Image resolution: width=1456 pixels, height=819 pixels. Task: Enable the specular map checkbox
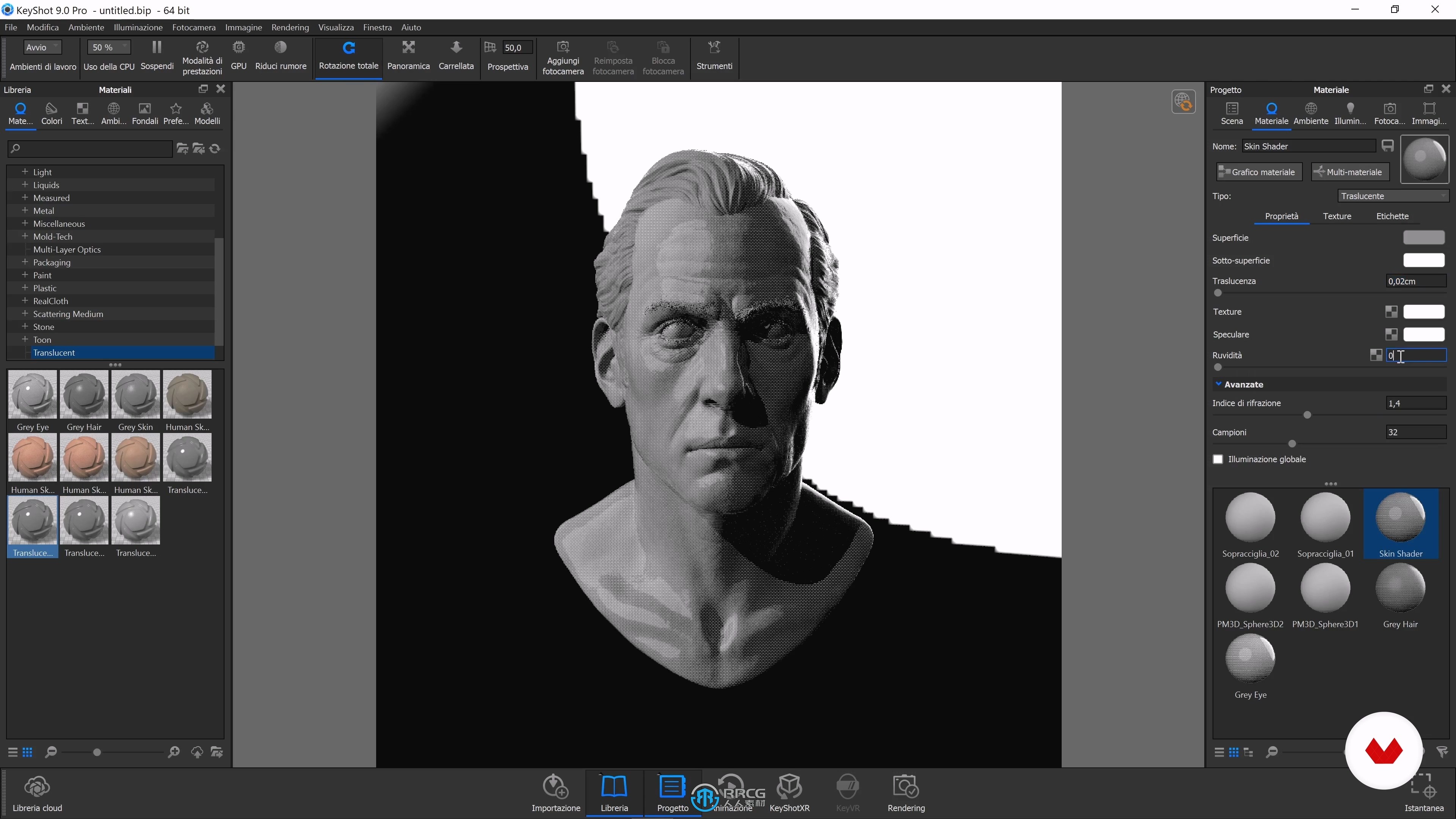[x=1392, y=334]
